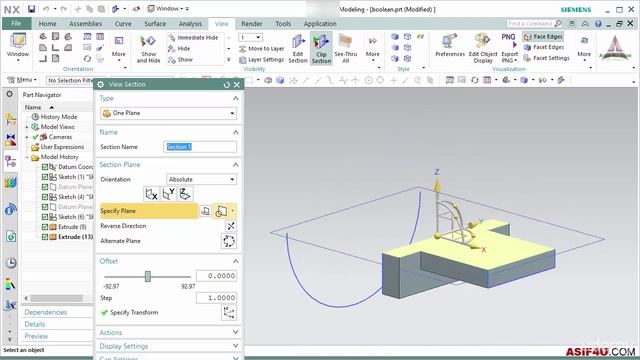Toggle checkbox for Datum Coordinate System
Screen dimensions: 640x360
click(45, 167)
